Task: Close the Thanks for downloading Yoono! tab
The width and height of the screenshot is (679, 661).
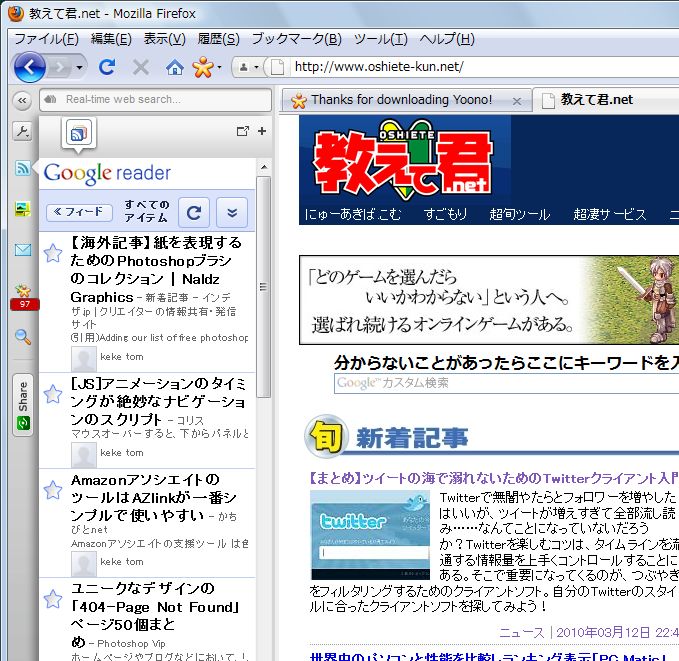Action: (x=517, y=101)
